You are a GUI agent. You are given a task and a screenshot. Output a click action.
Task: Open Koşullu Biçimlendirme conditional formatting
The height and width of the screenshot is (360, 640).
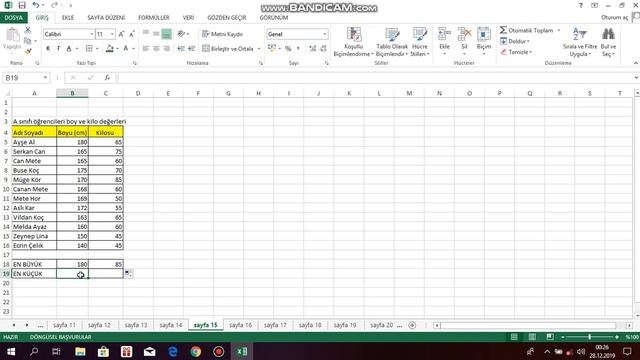coord(353,42)
